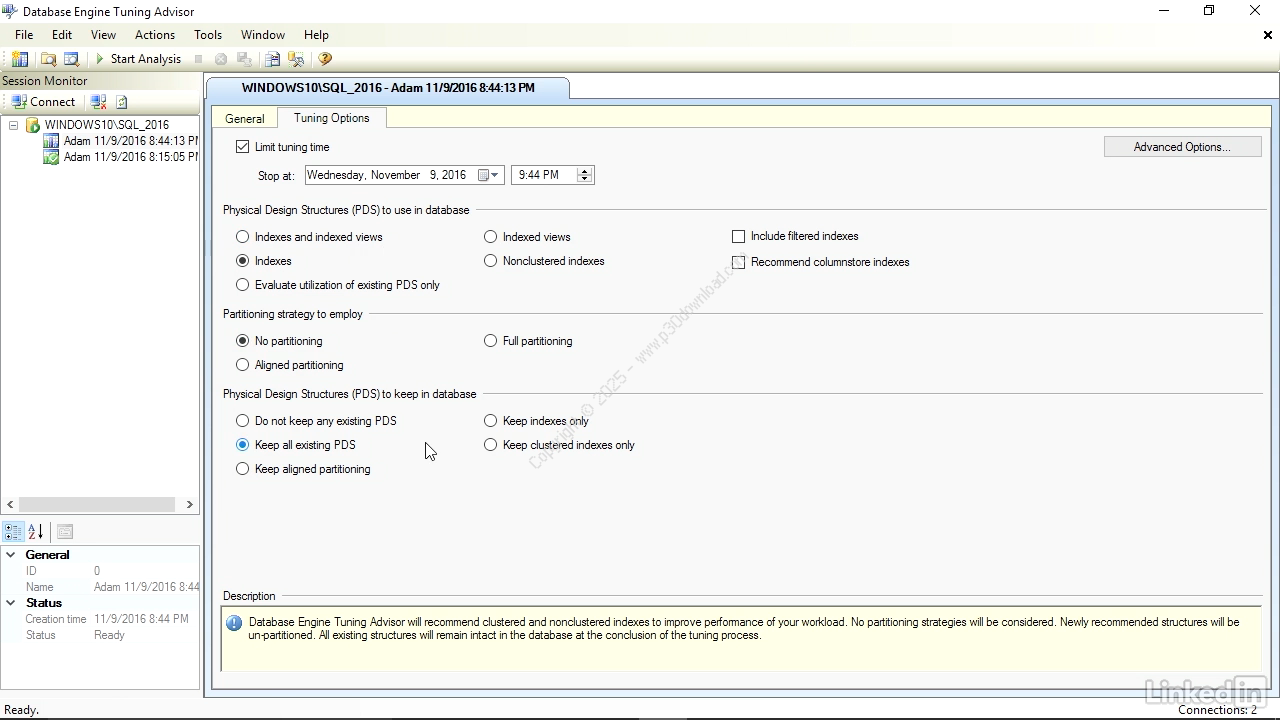Click the Alphabetical sort icon in properties pane
The height and width of the screenshot is (720, 1280).
[36, 532]
